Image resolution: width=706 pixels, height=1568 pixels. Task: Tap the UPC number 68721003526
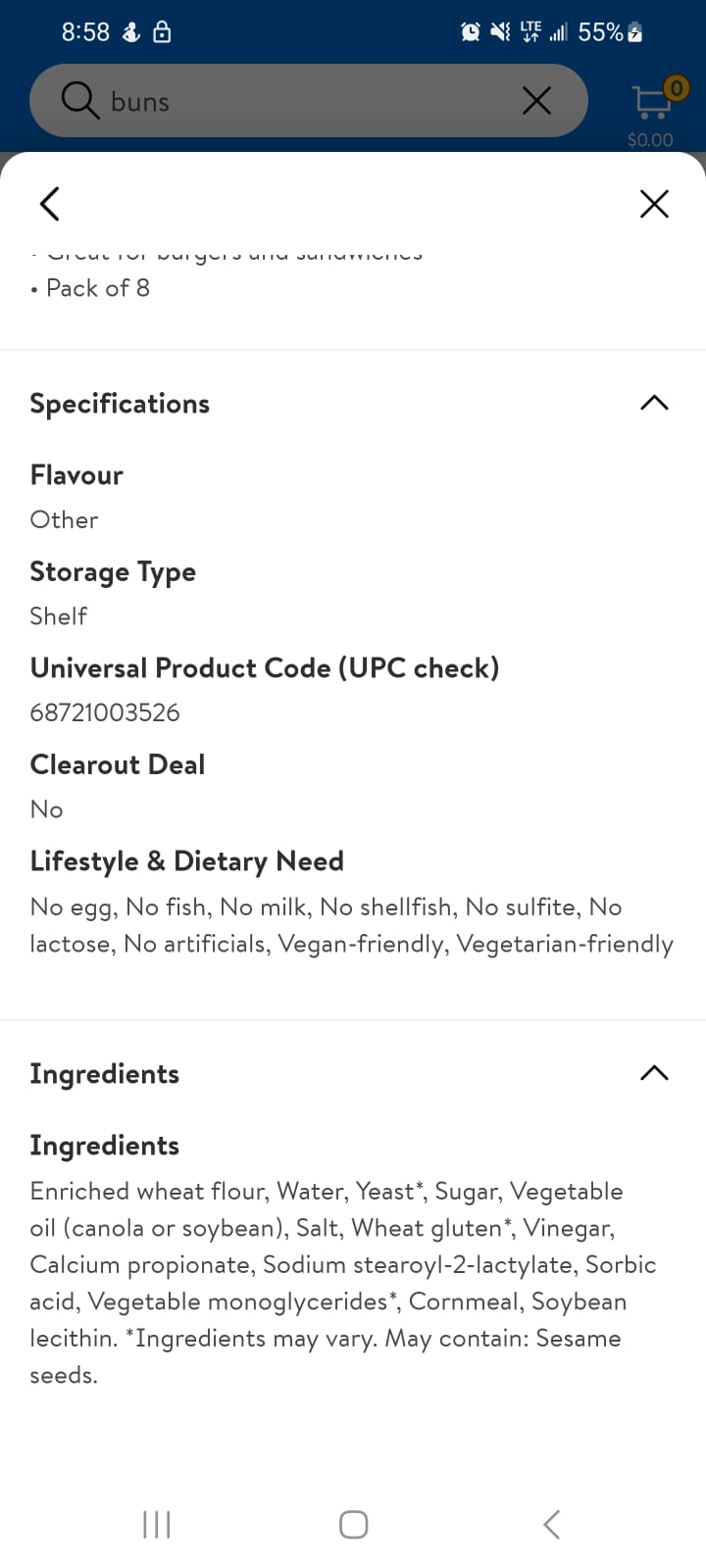click(x=105, y=712)
